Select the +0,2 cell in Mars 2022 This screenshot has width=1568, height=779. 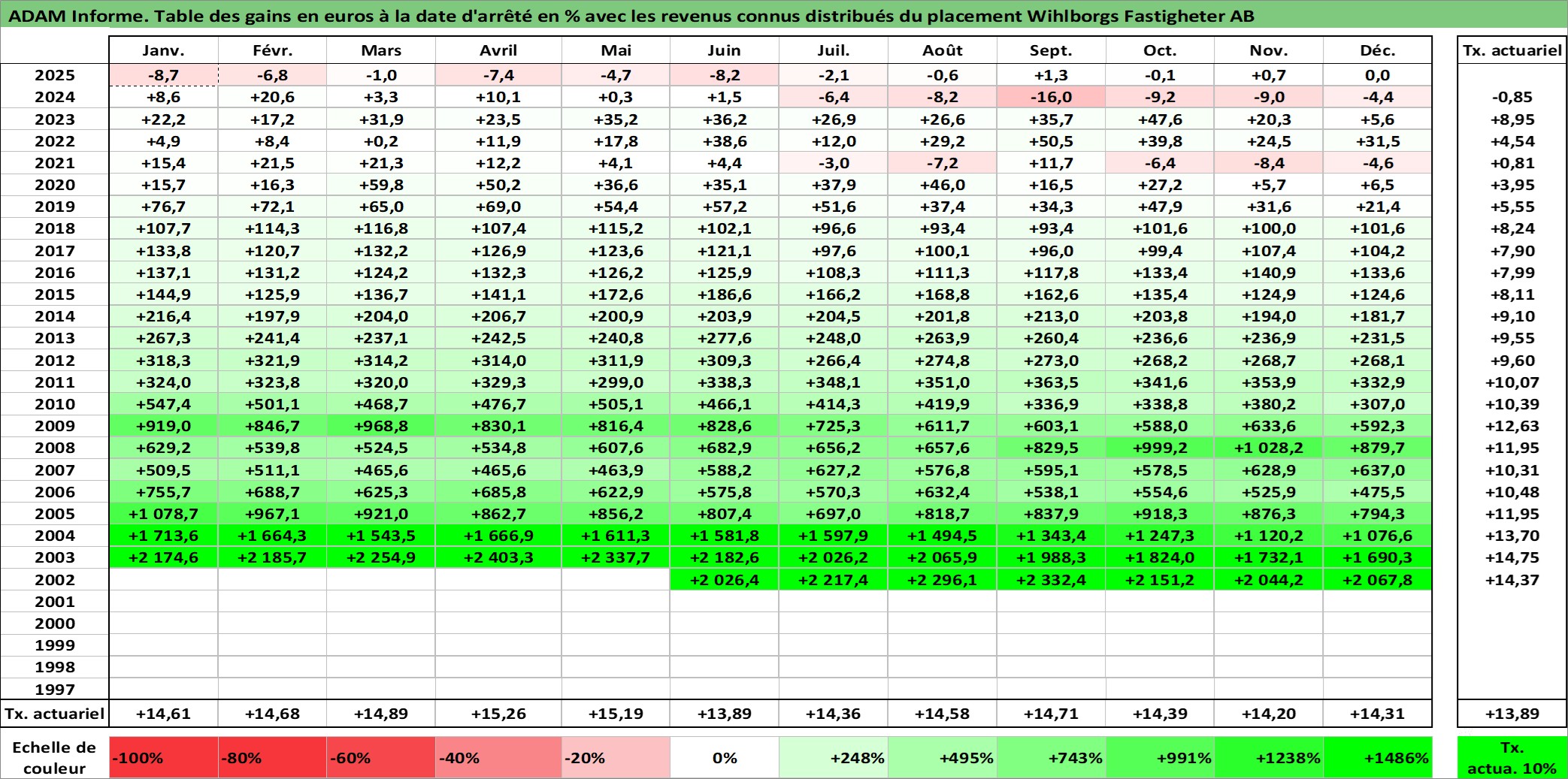[381, 141]
